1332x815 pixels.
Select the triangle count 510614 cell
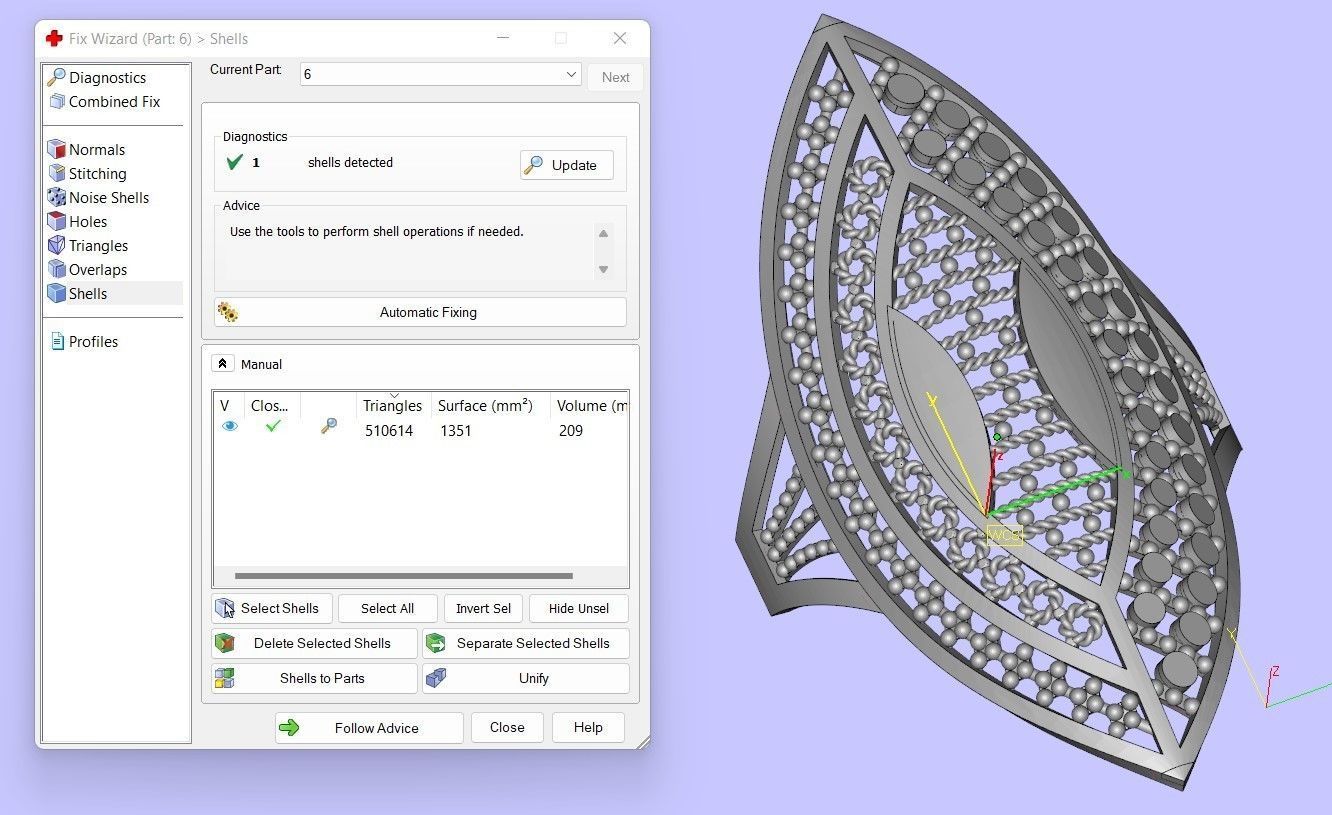[389, 430]
